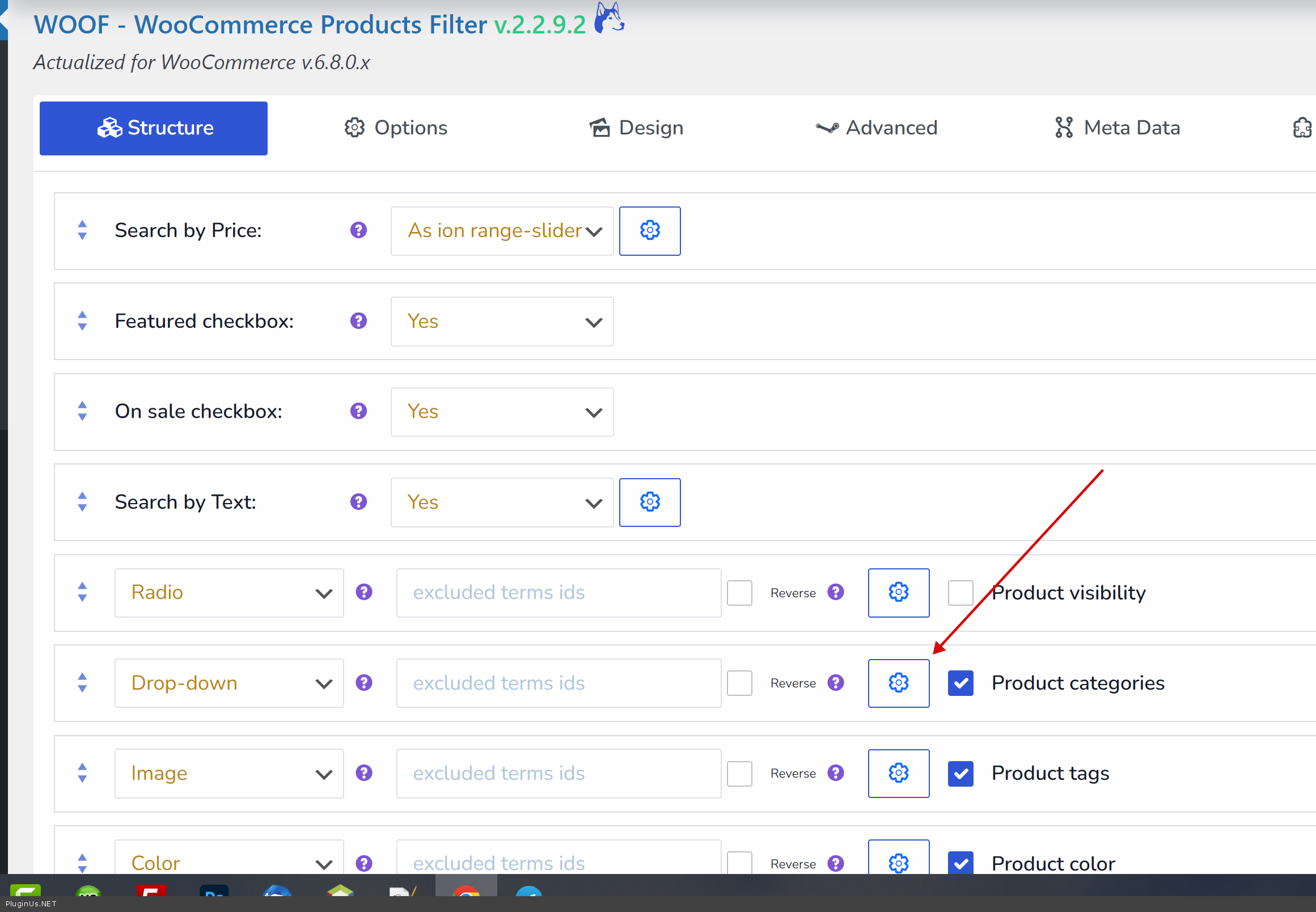The image size is (1316, 912).
Task: Open the 'As ion range-slider' price dropdown
Action: point(501,231)
